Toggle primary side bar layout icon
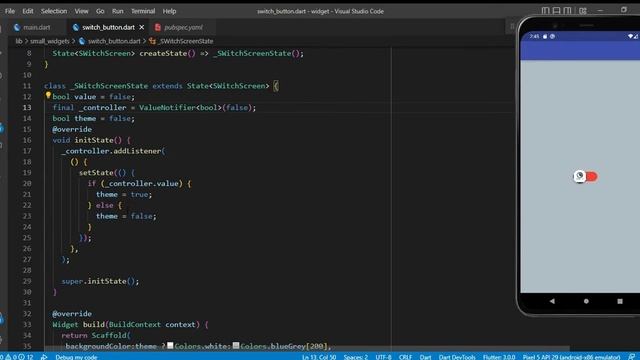The height and width of the screenshot is (360, 640). (x=545, y=11)
